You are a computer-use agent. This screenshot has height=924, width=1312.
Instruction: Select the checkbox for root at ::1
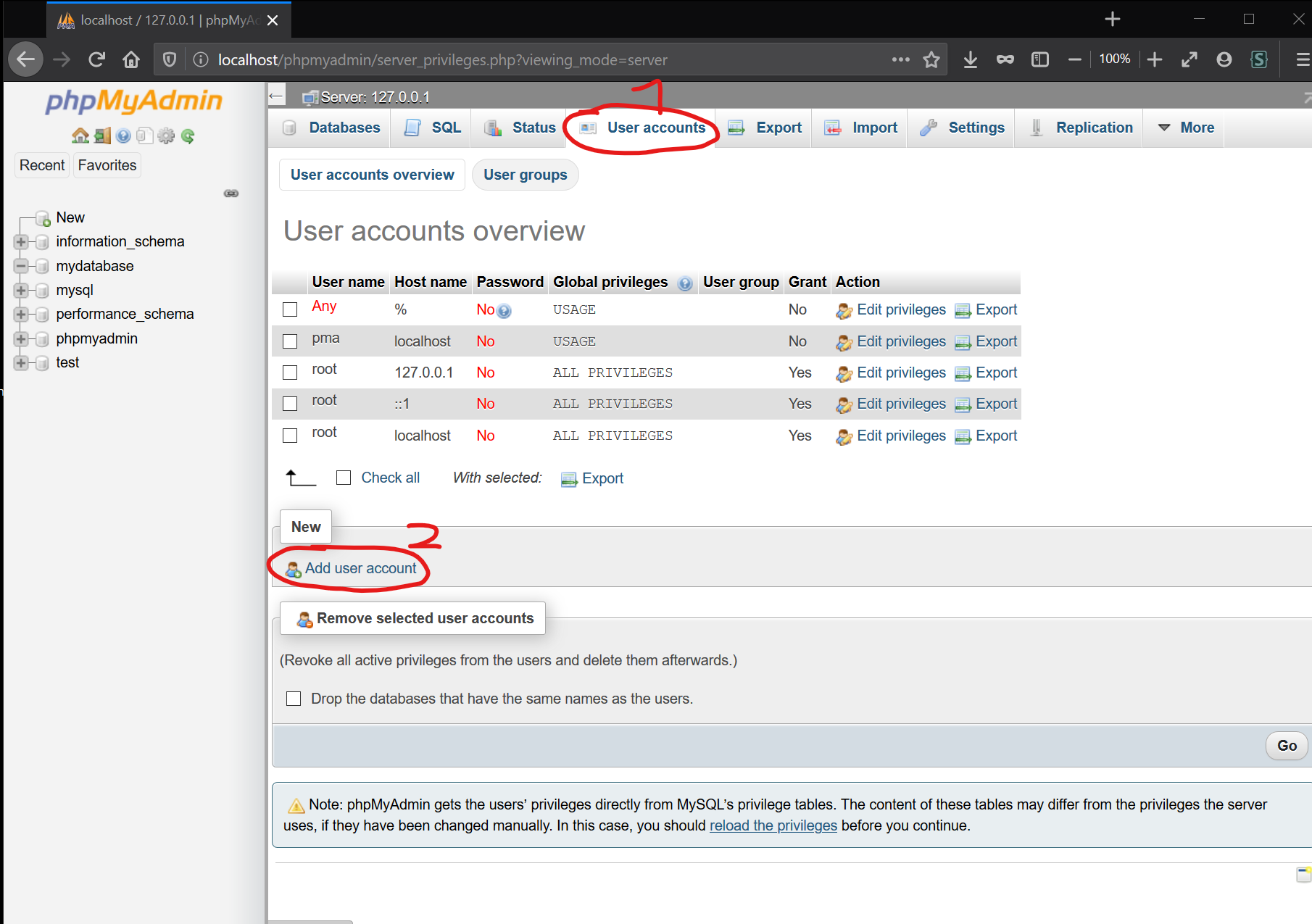(290, 404)
